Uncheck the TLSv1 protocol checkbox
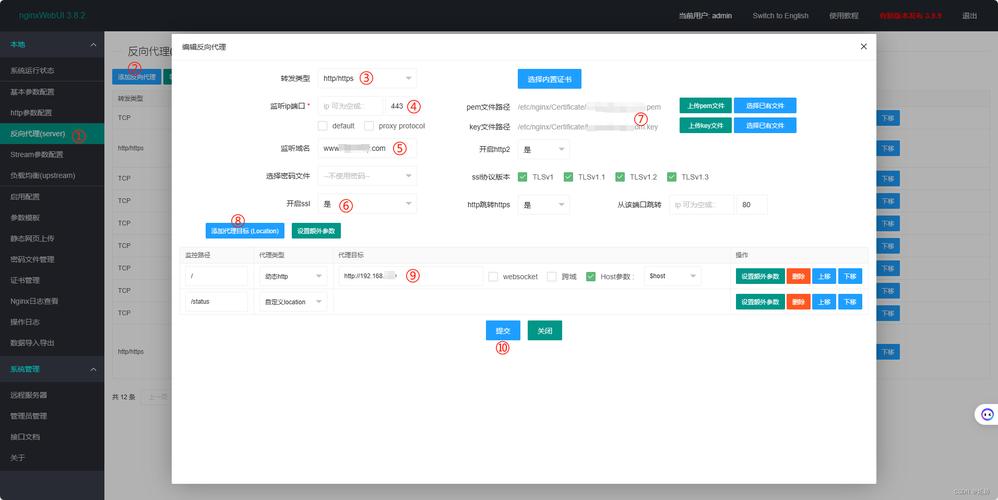The height and width of the screenshot is (500, 998). click(x=523, y=177)
